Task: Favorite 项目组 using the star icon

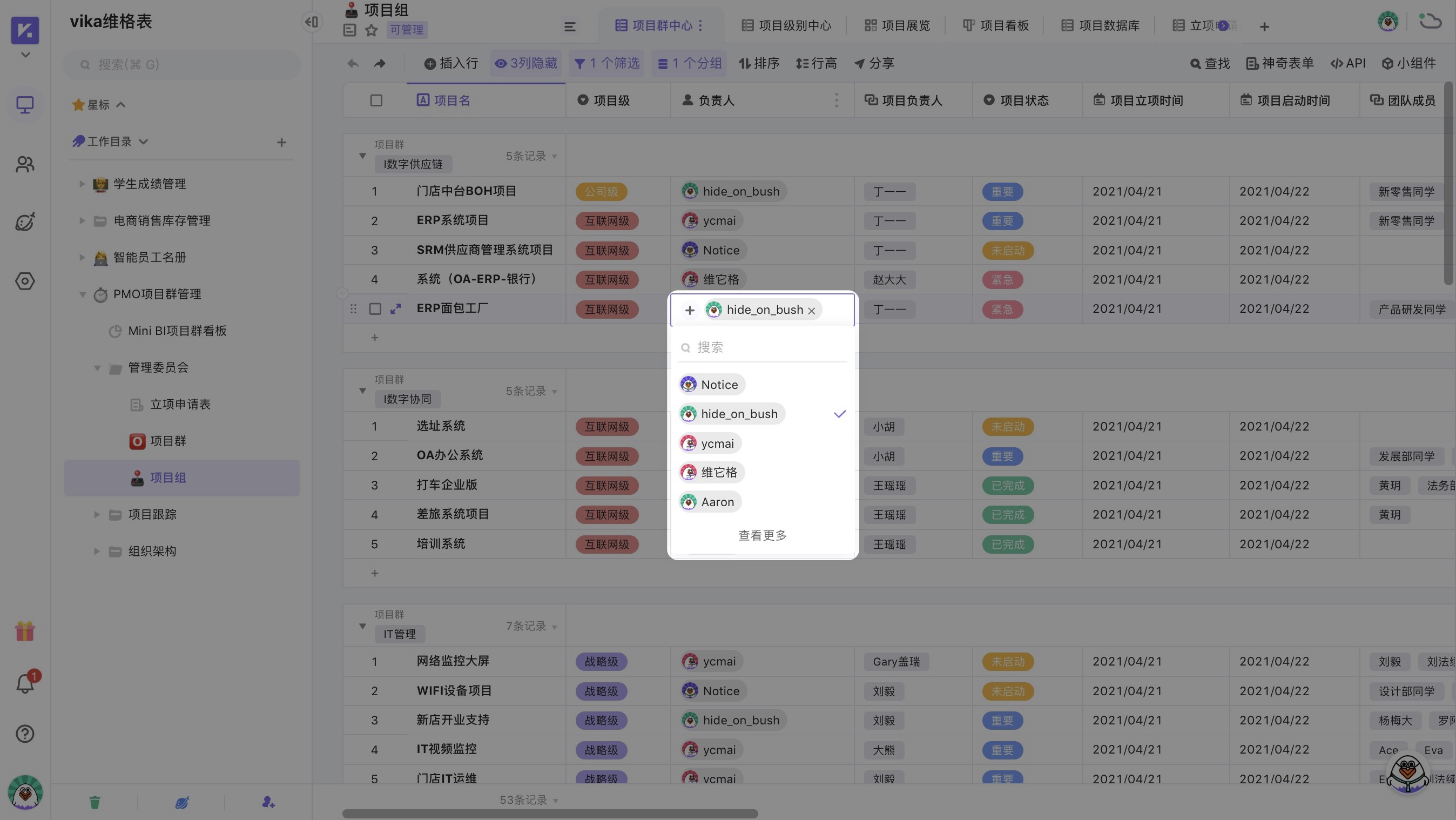Action: click(x=372, y=30)
